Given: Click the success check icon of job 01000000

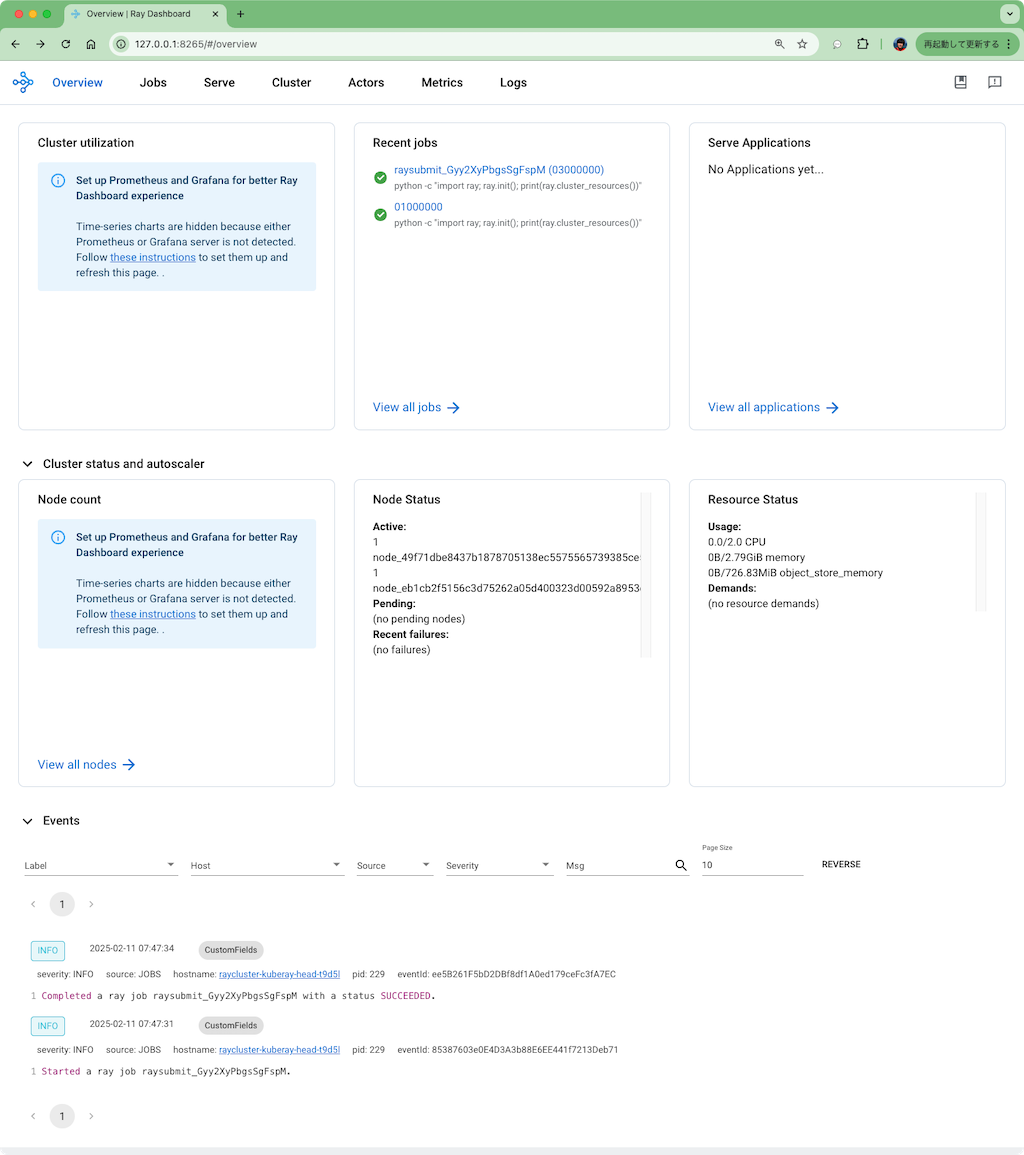Looking at the screenshot, I should [380, 214].
